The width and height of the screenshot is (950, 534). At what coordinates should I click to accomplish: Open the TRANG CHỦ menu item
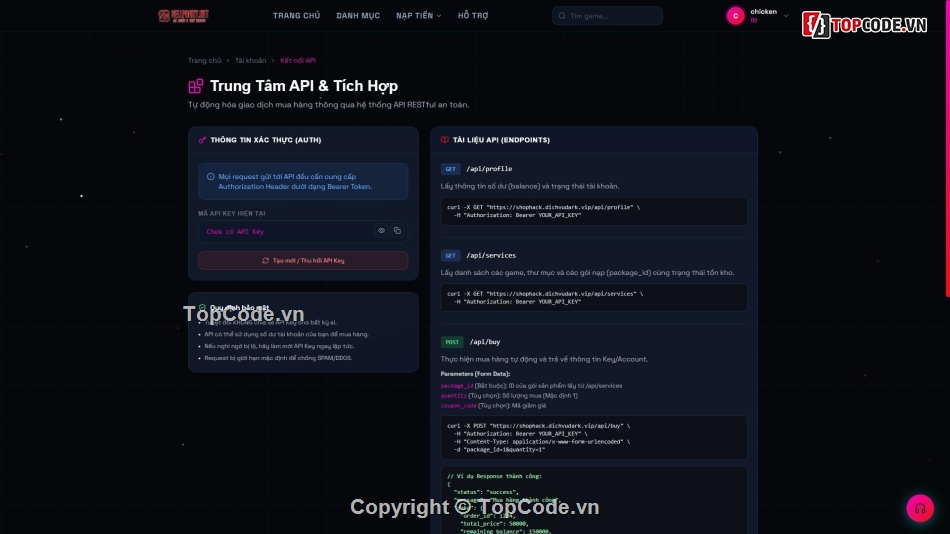(296, 16)
